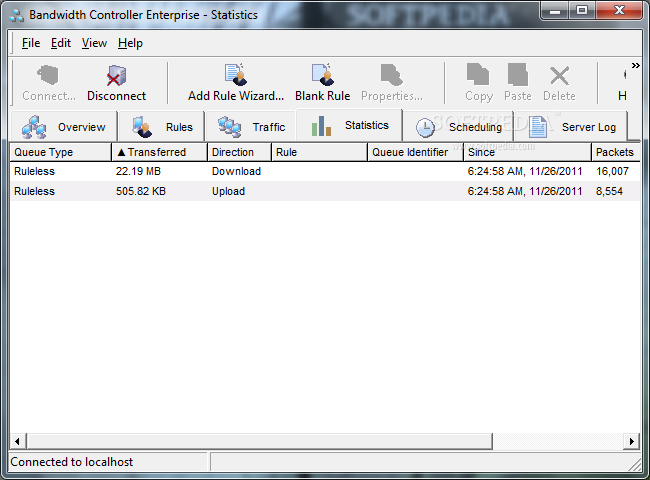Click the Paste toolbar icon

click(x=518, y=75)
